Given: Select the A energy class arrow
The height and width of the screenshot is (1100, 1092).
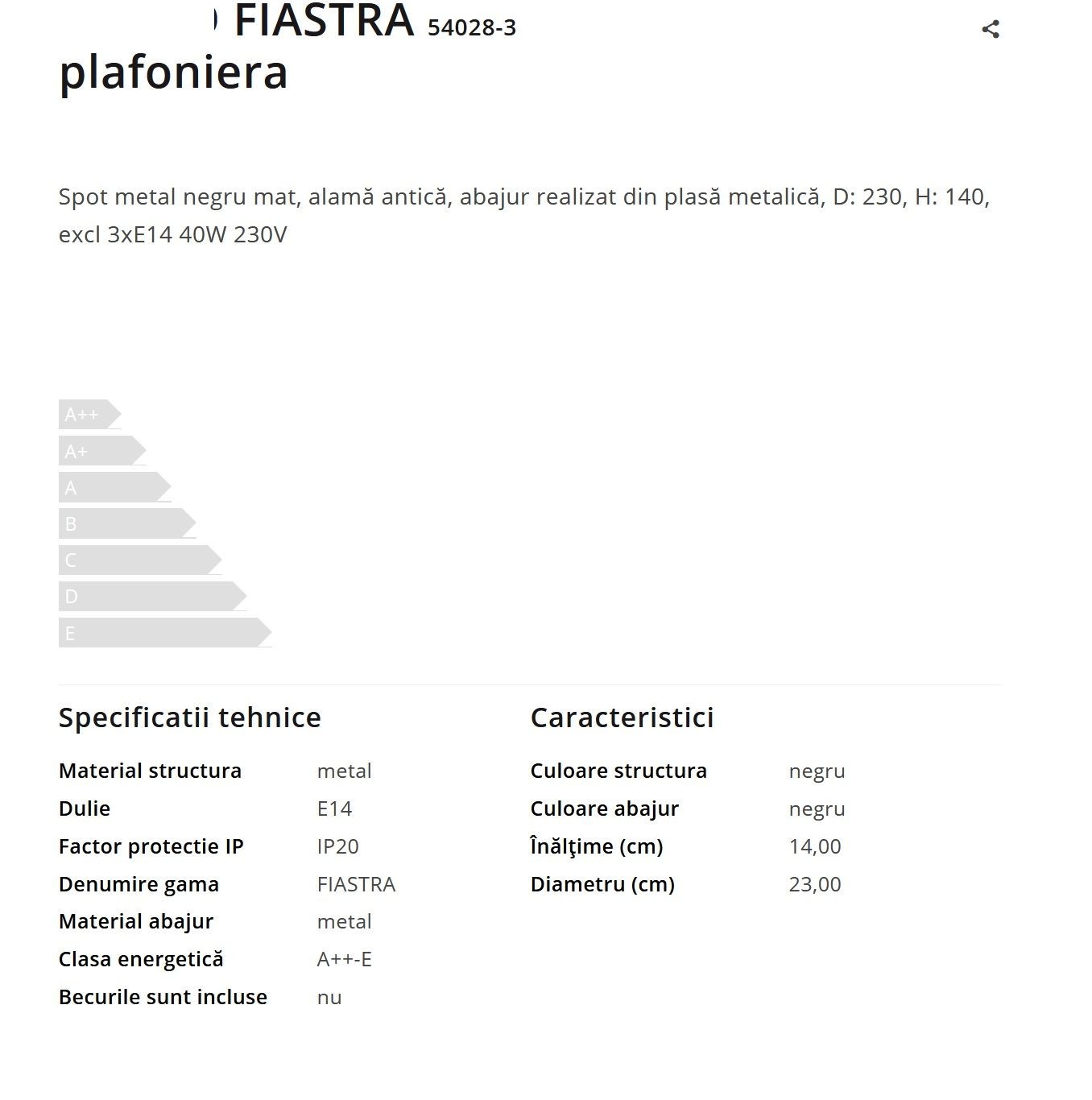Looking at the screenshot, I should point(114,487).
